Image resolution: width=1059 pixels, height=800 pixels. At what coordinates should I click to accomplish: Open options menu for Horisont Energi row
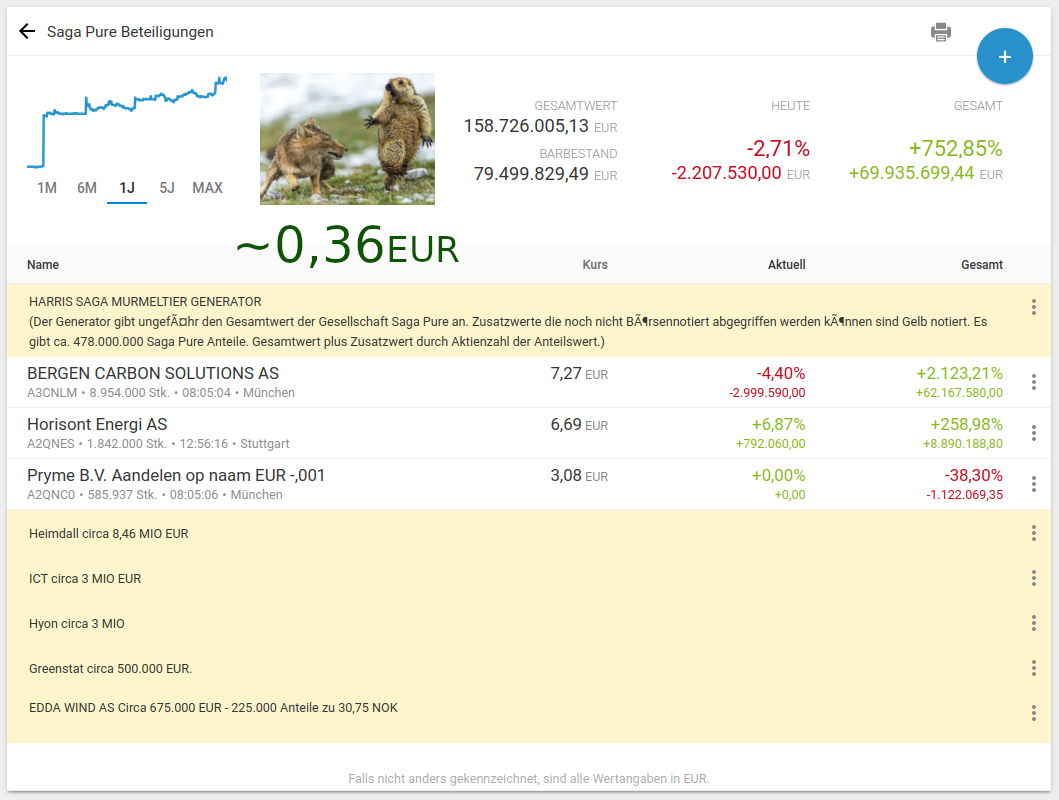tap(1033, 433)
